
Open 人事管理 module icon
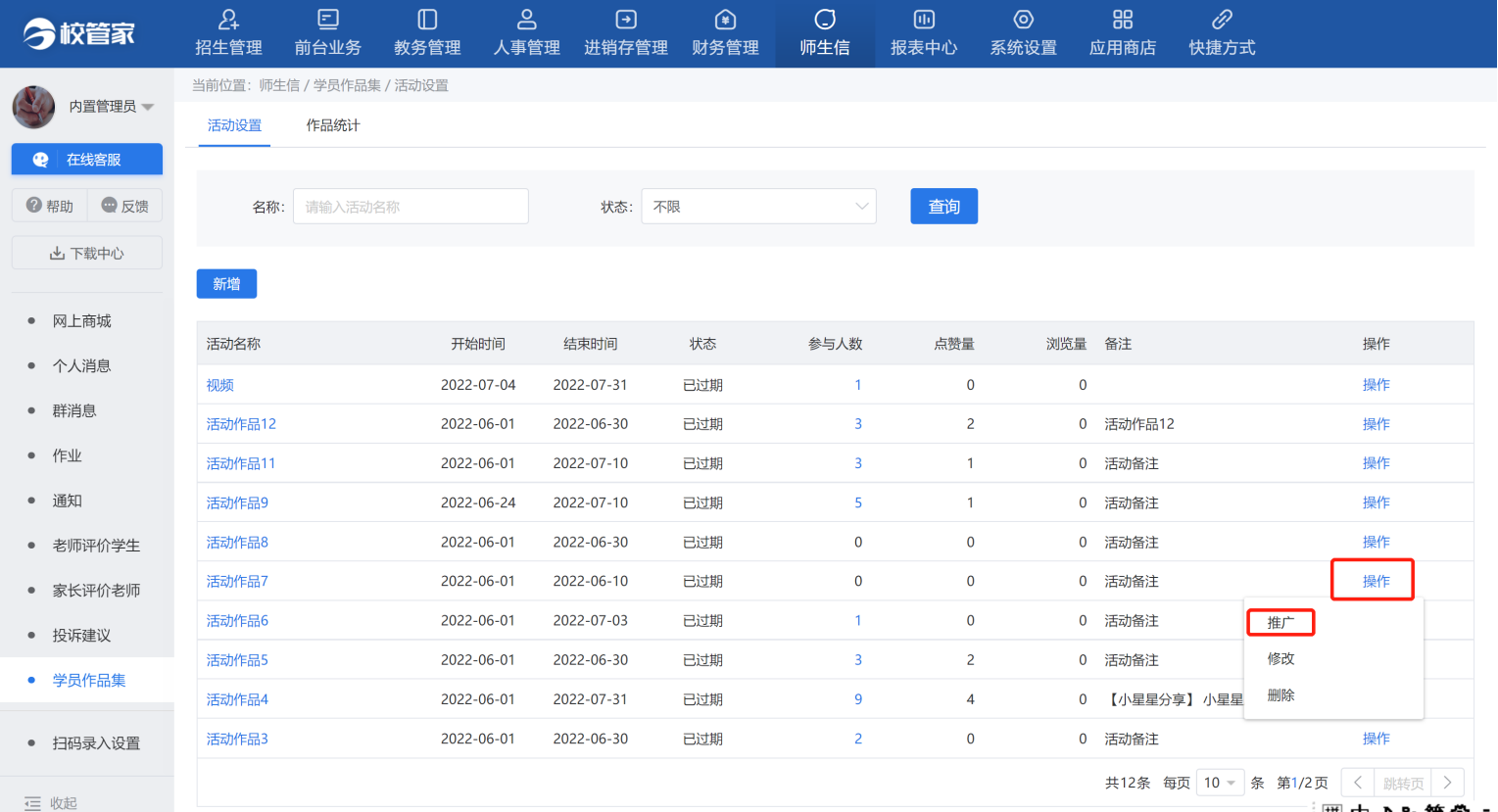[527, 20]
